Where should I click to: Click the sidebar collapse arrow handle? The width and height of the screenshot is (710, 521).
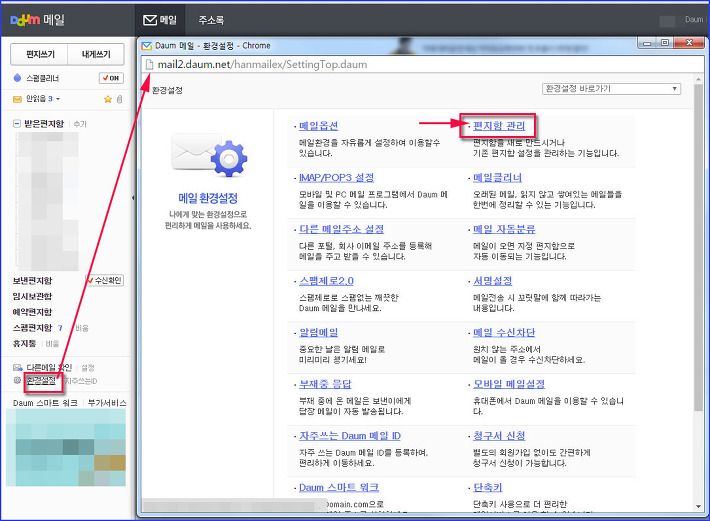point(133,198)
